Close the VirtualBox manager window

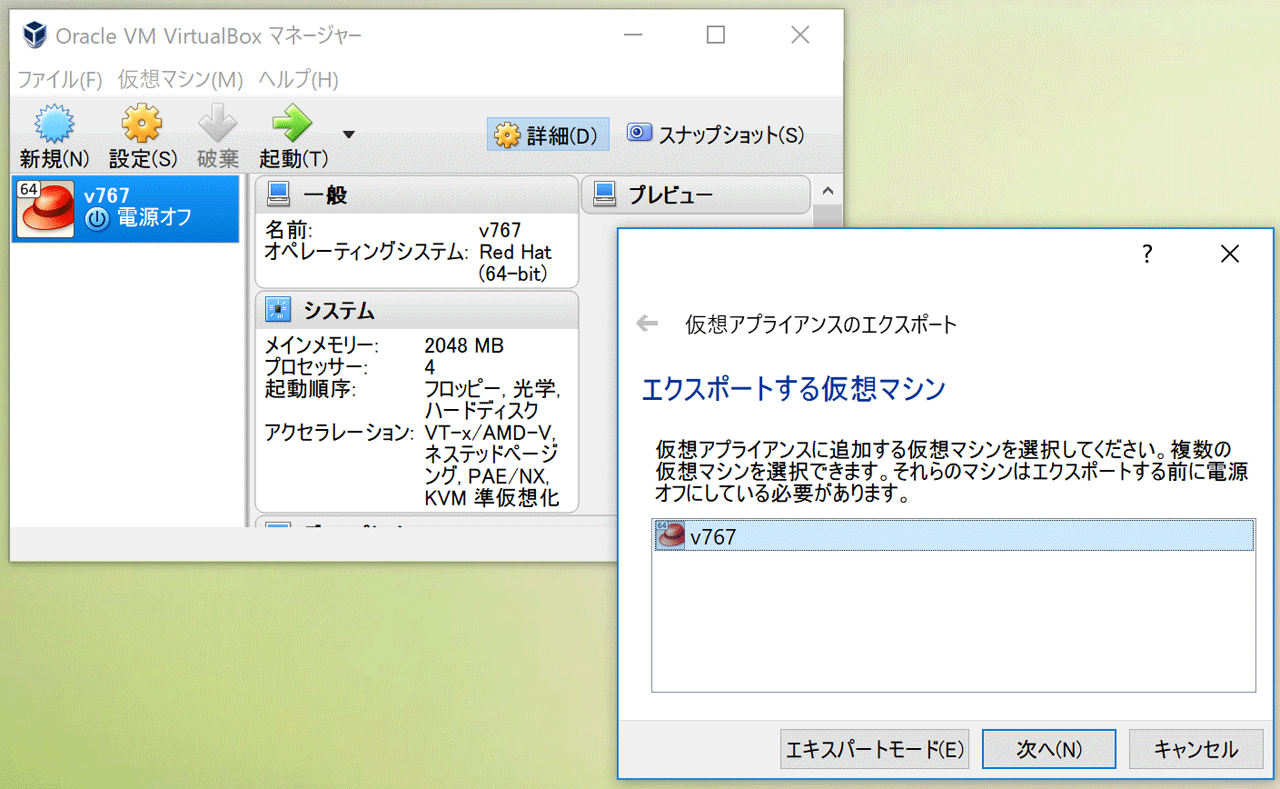pyautogui.click(x=800, y=35)
